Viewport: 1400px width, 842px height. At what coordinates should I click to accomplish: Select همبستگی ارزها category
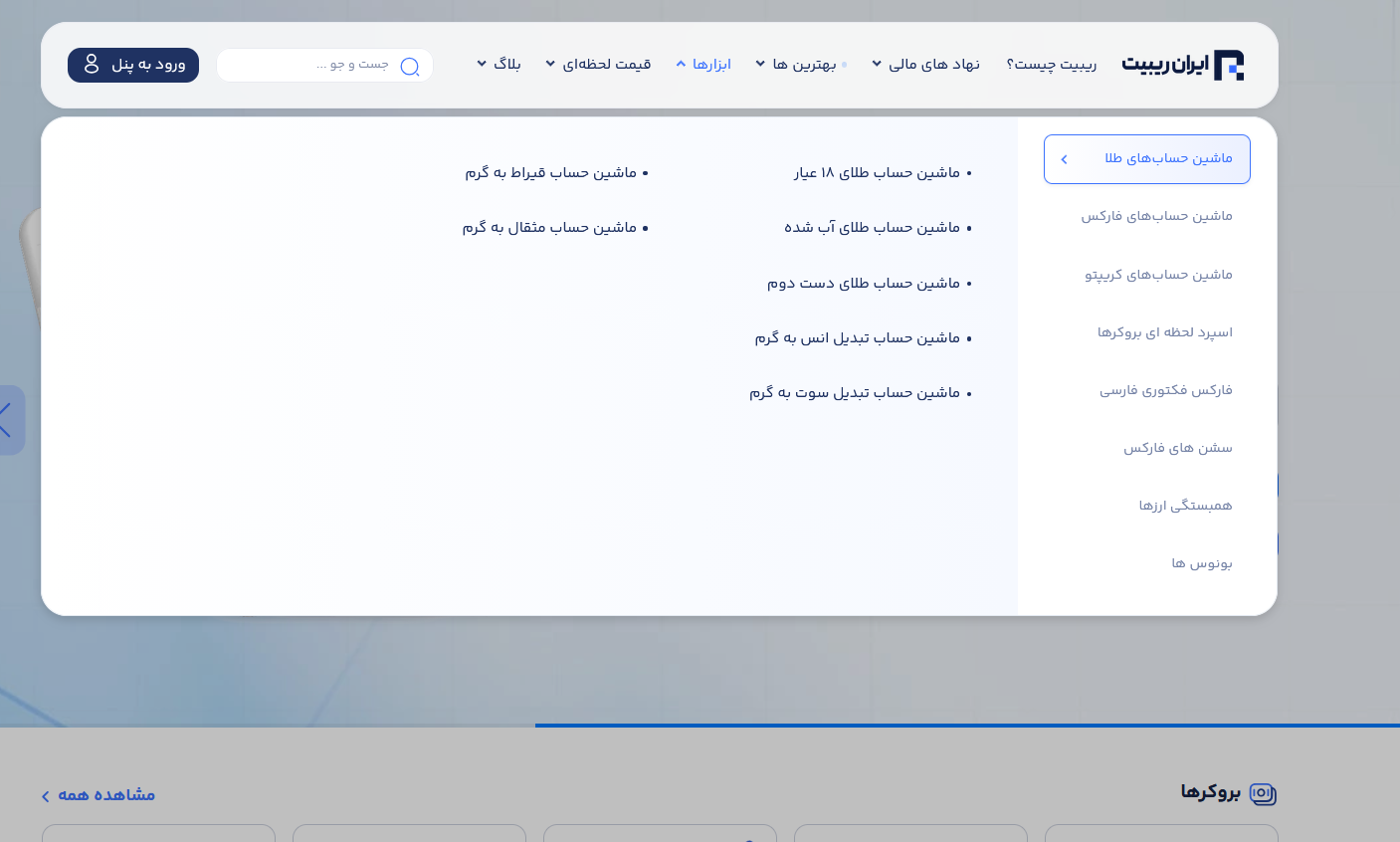[x=1186, y=506]
